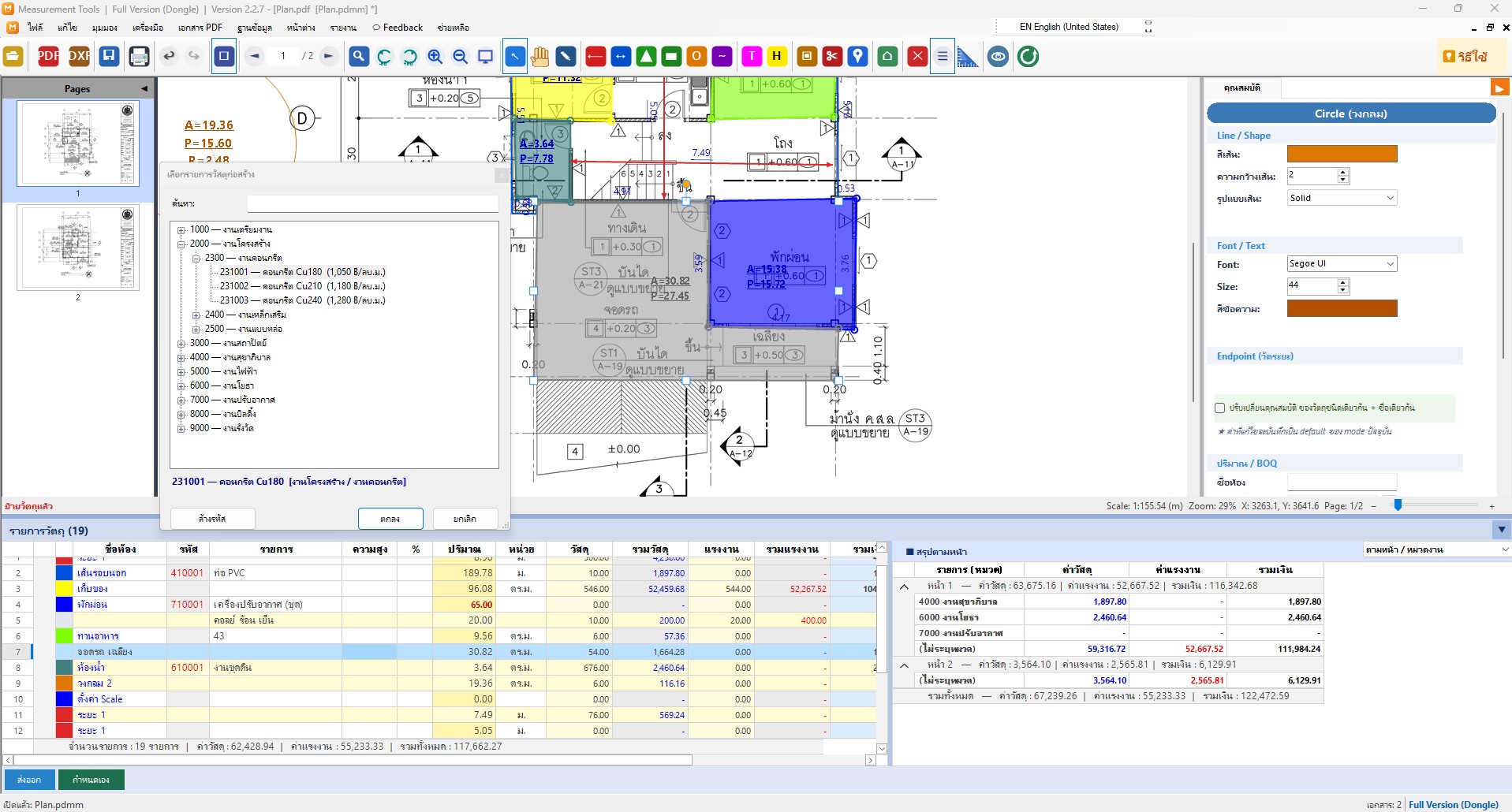Click the printer icon in toolbar
1512x812 pixels.
click(x=139, y=56)
